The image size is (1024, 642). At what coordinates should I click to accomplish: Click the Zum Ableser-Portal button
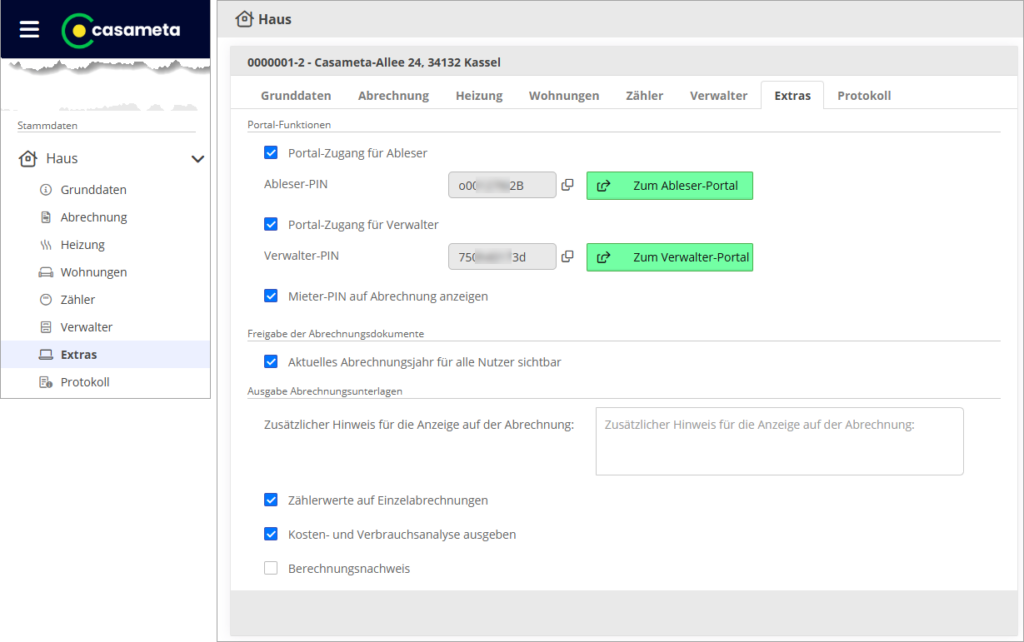[x=669, y=185]
